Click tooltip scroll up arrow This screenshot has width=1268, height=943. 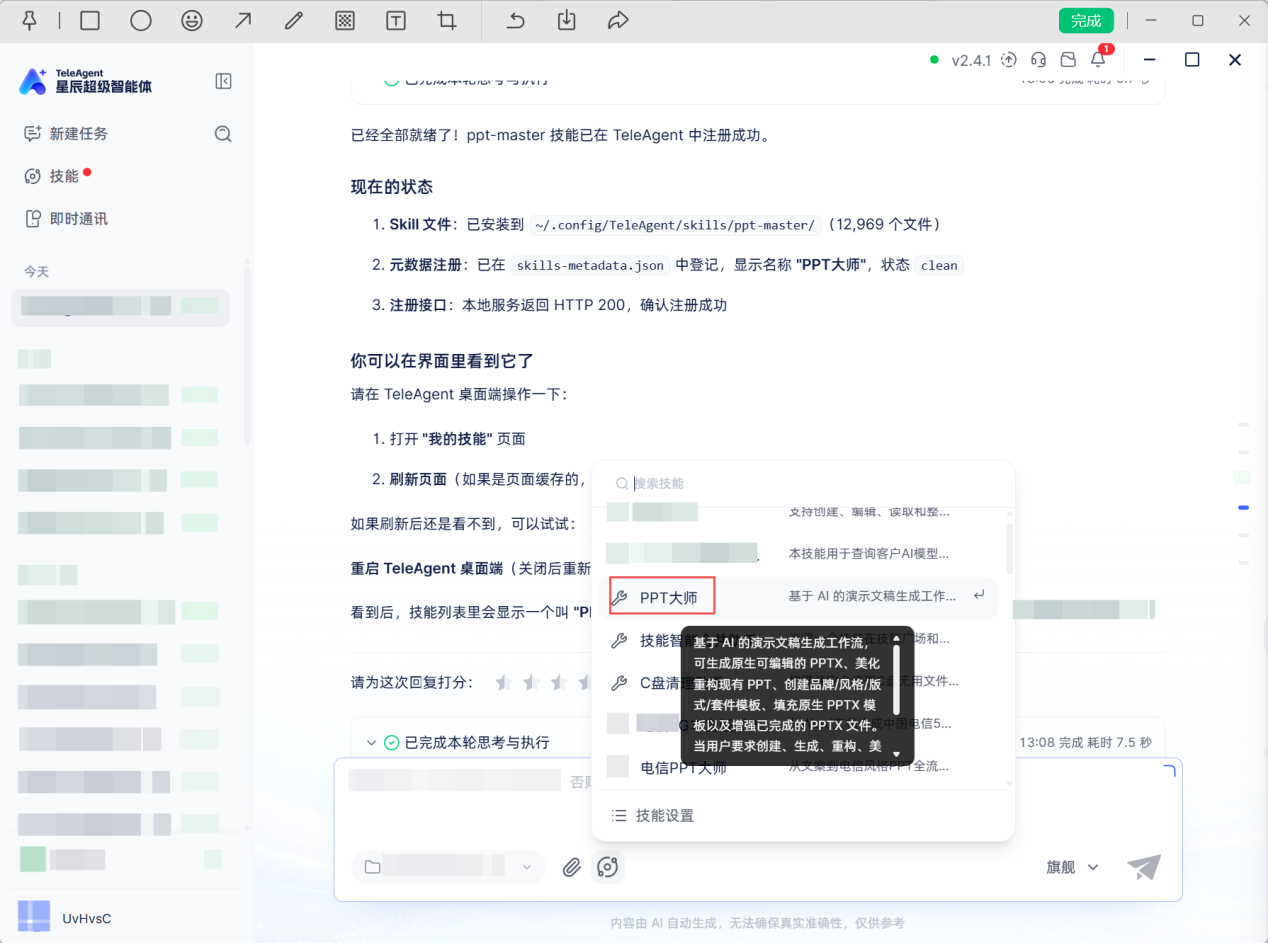(896, 637)
